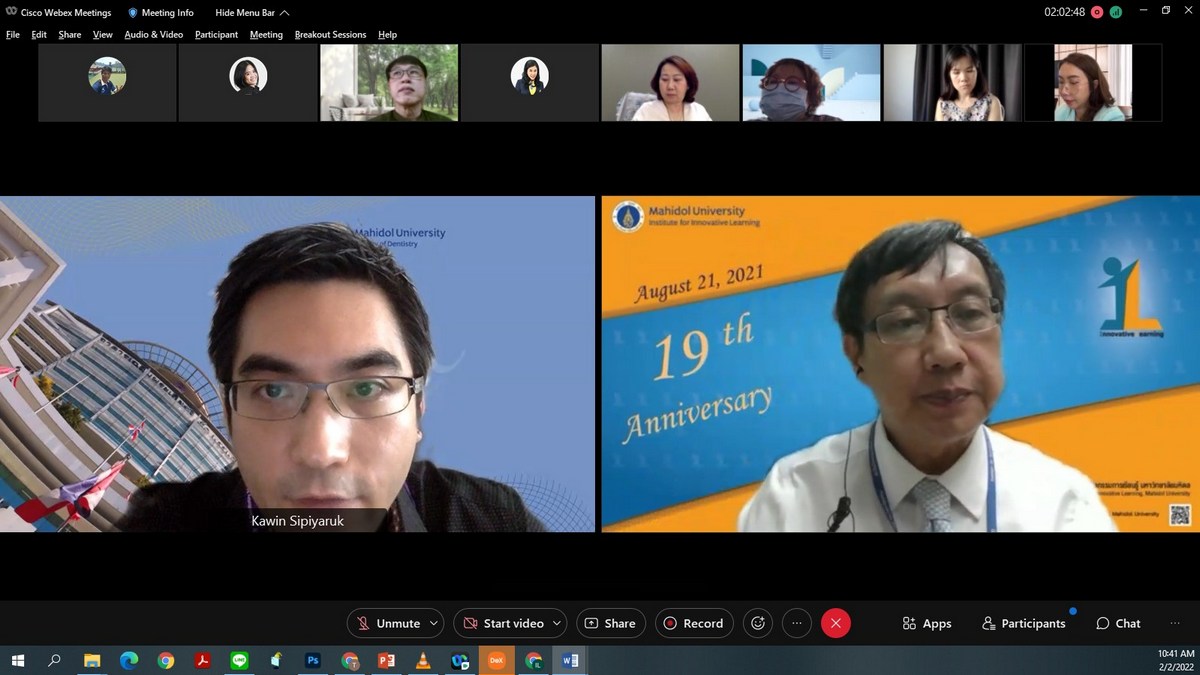
Task: Check the green network quality indicator
Action: [x=1115, y=12]
